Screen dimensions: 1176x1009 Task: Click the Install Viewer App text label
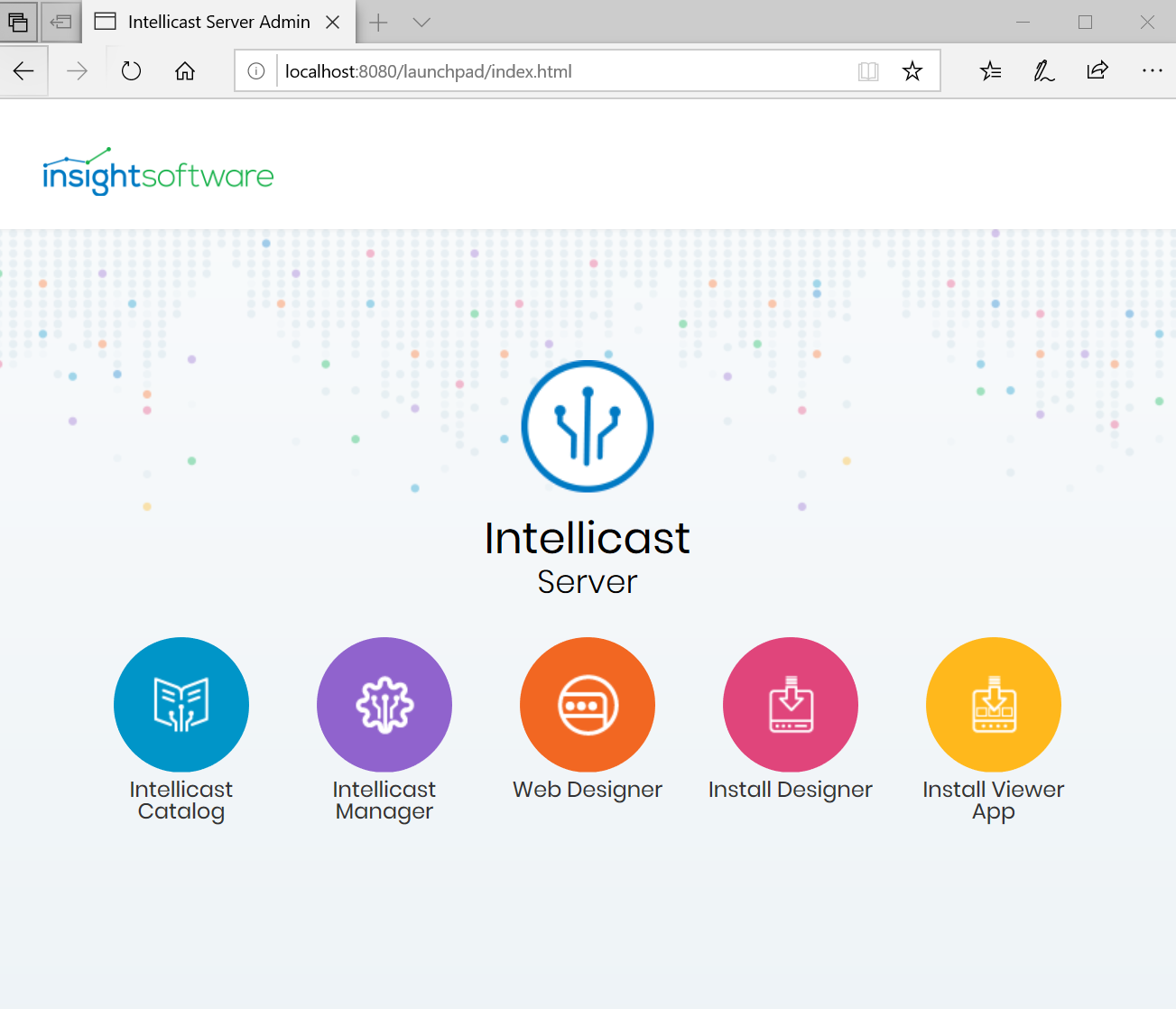pos(994,801)
